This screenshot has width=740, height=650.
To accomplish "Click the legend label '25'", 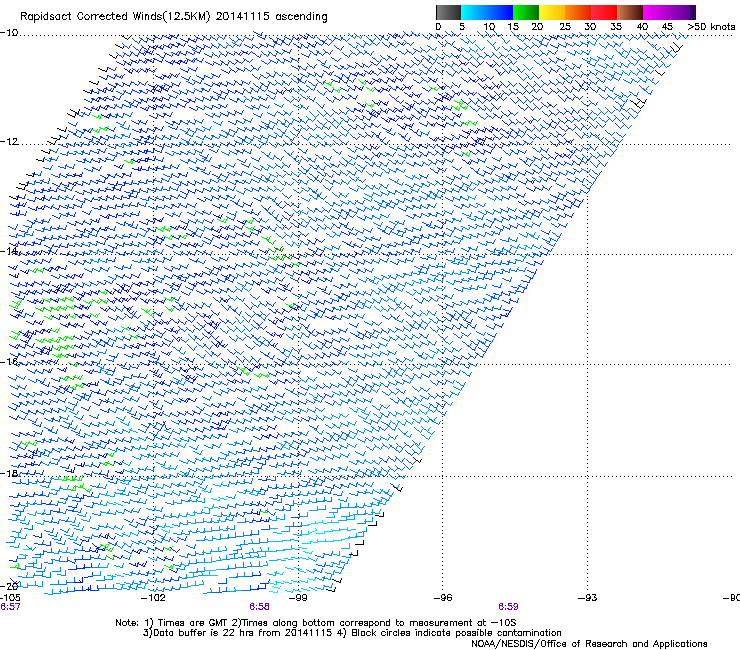I will pos(564,27).
